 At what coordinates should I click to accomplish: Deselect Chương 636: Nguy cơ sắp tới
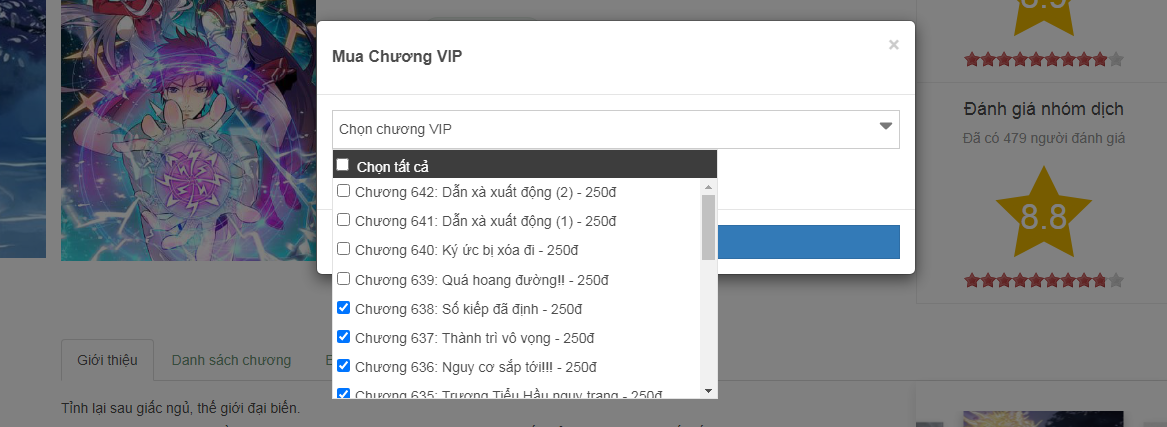tap(343, 365)
